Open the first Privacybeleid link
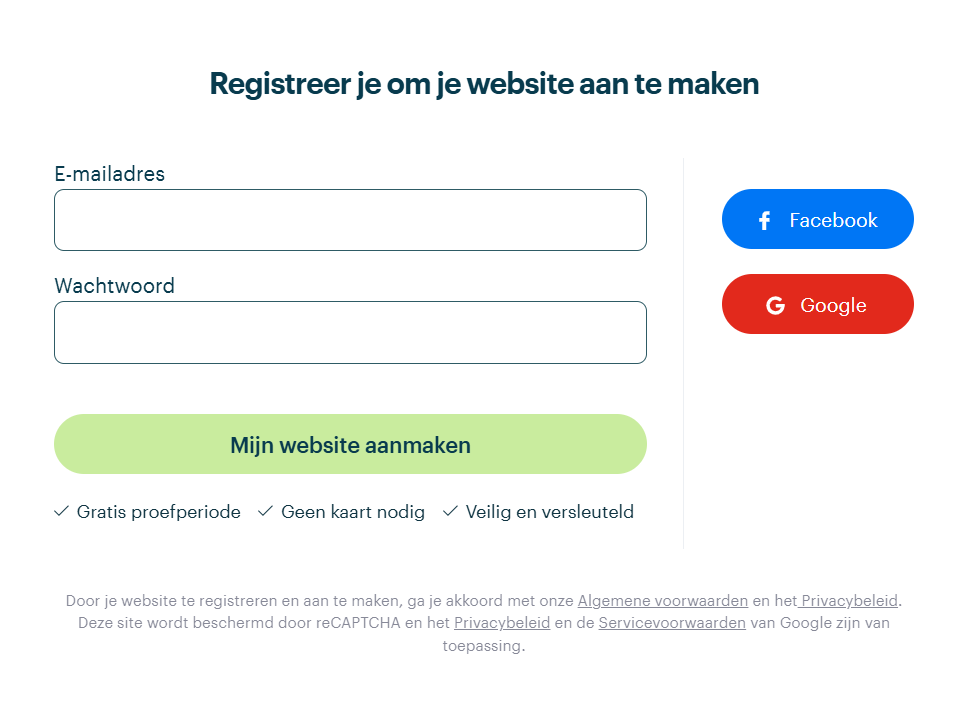 (848, 601)
